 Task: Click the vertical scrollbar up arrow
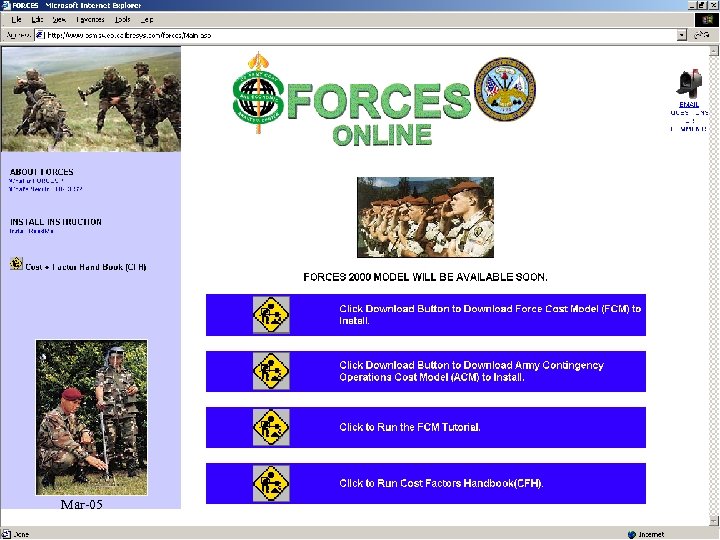tap(714, 51)
